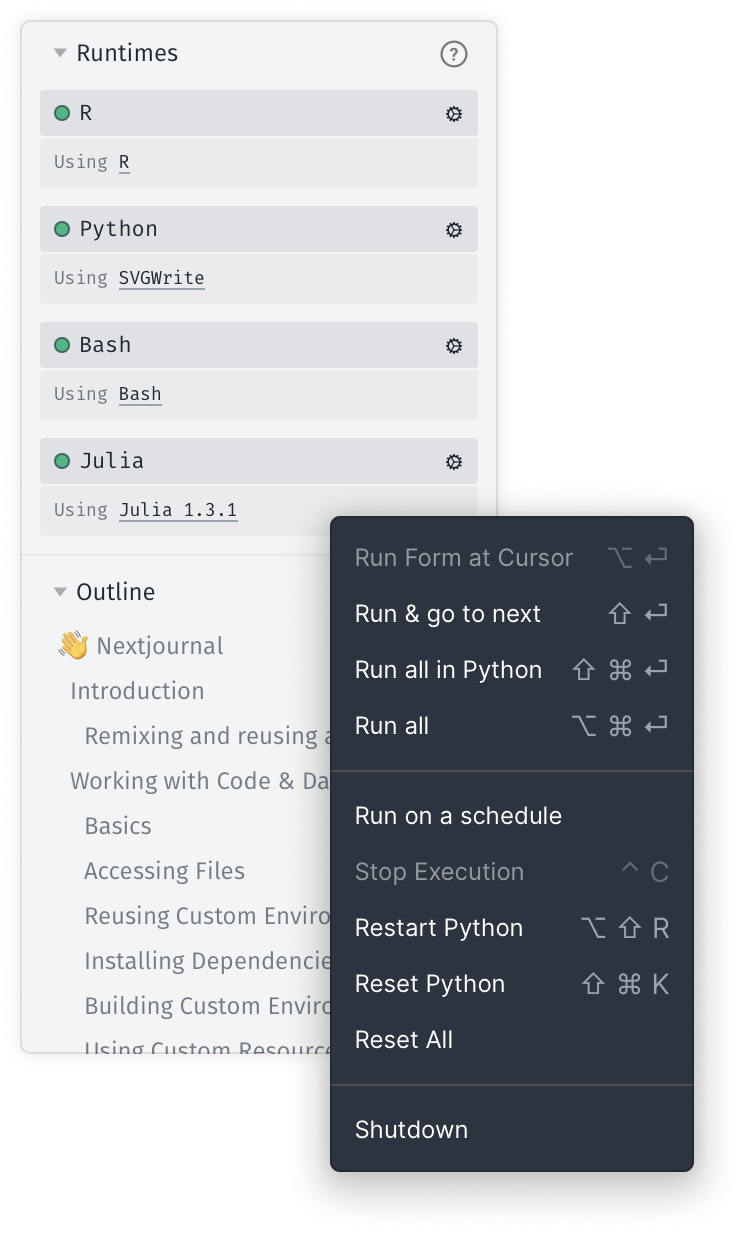Jump to Introduction in the outline
Screen dimensions: 744x1234
(x=137, y=691)
